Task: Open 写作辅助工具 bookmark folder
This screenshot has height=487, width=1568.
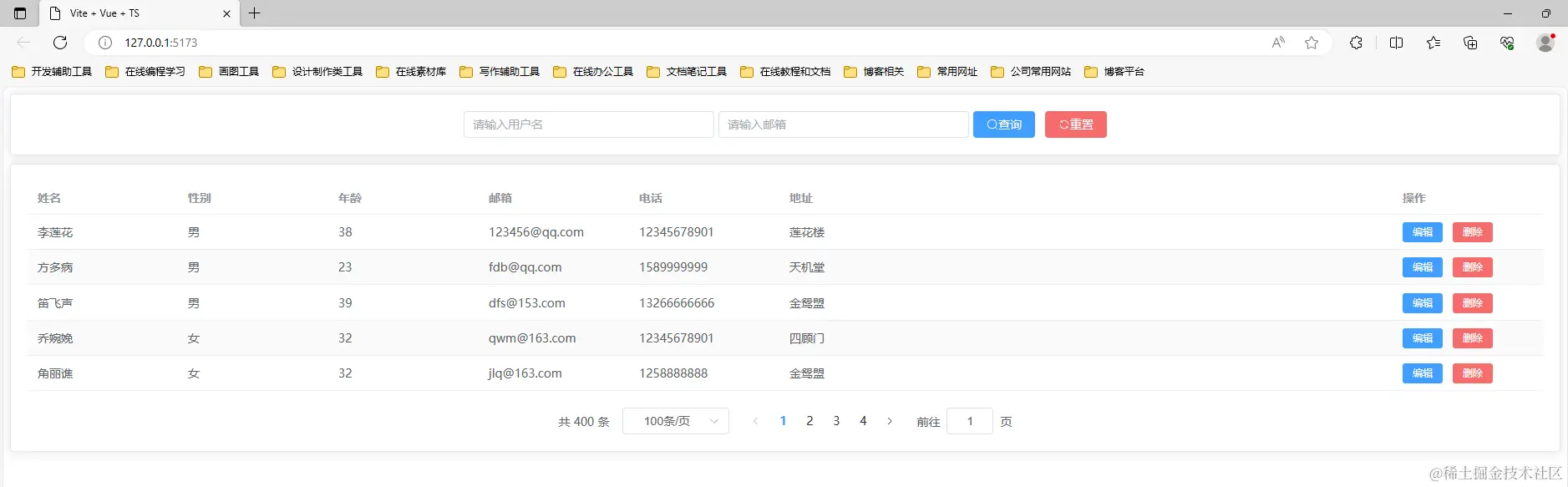Action: [x=500, y=72]
